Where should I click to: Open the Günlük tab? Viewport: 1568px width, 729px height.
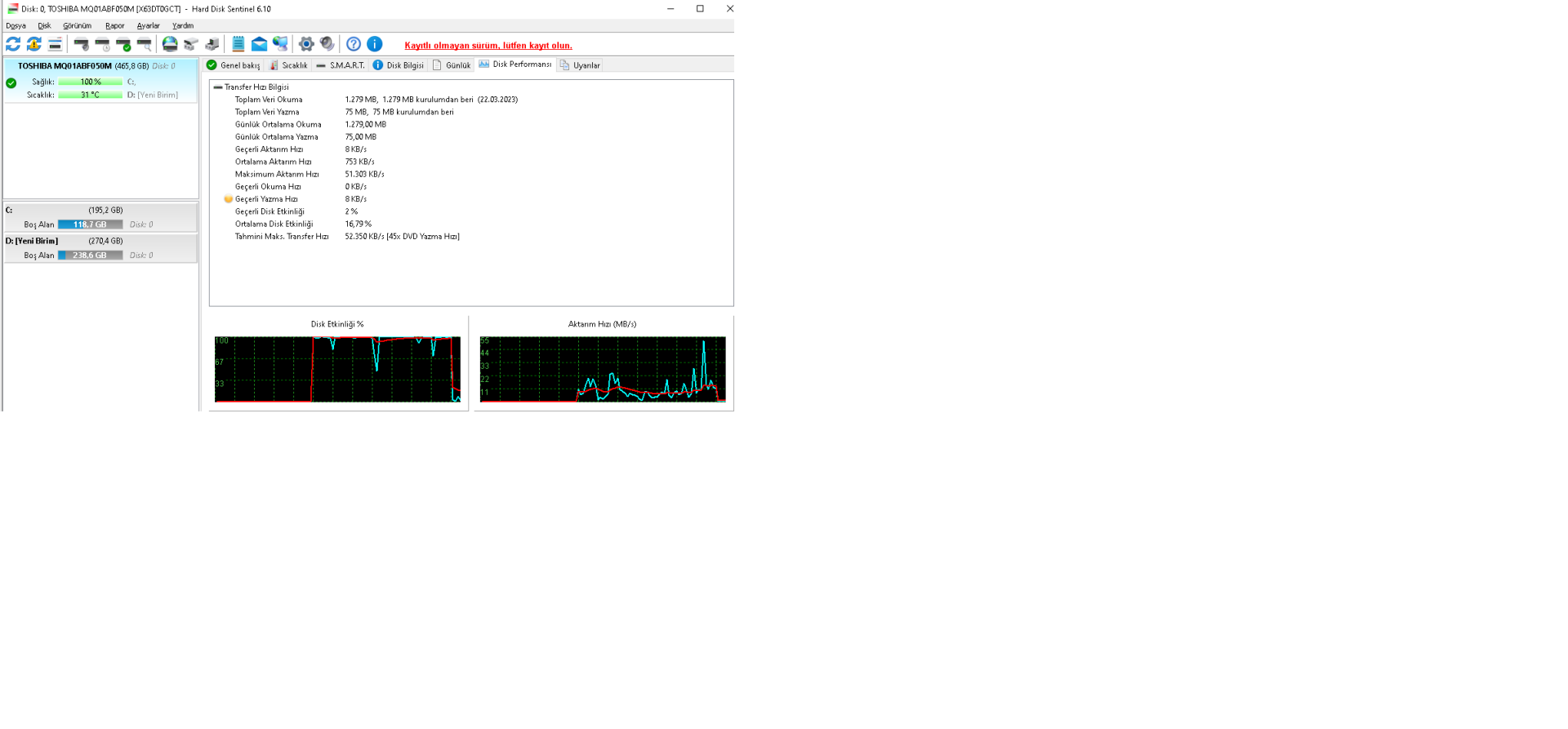[452, 65]
